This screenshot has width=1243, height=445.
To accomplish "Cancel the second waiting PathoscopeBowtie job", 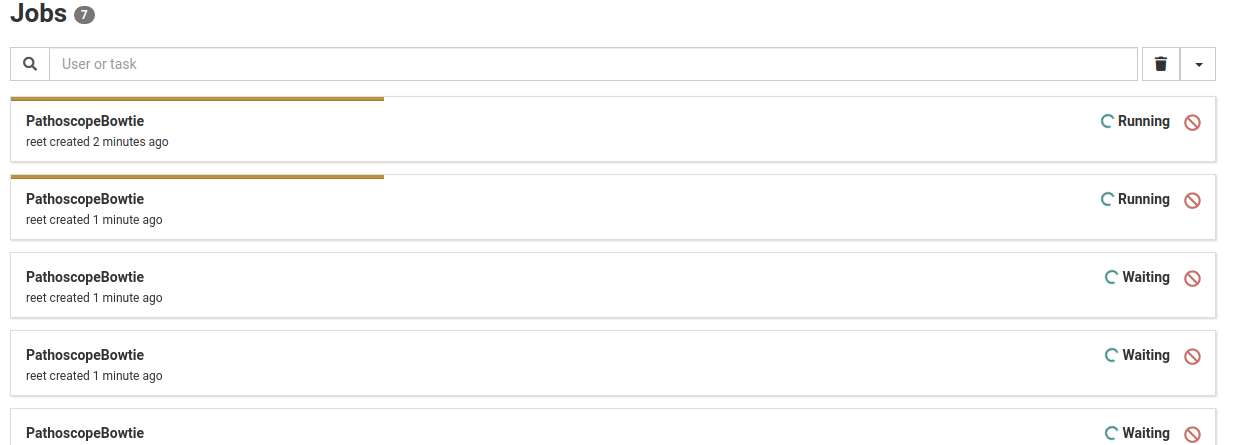I will (1192, 356).
